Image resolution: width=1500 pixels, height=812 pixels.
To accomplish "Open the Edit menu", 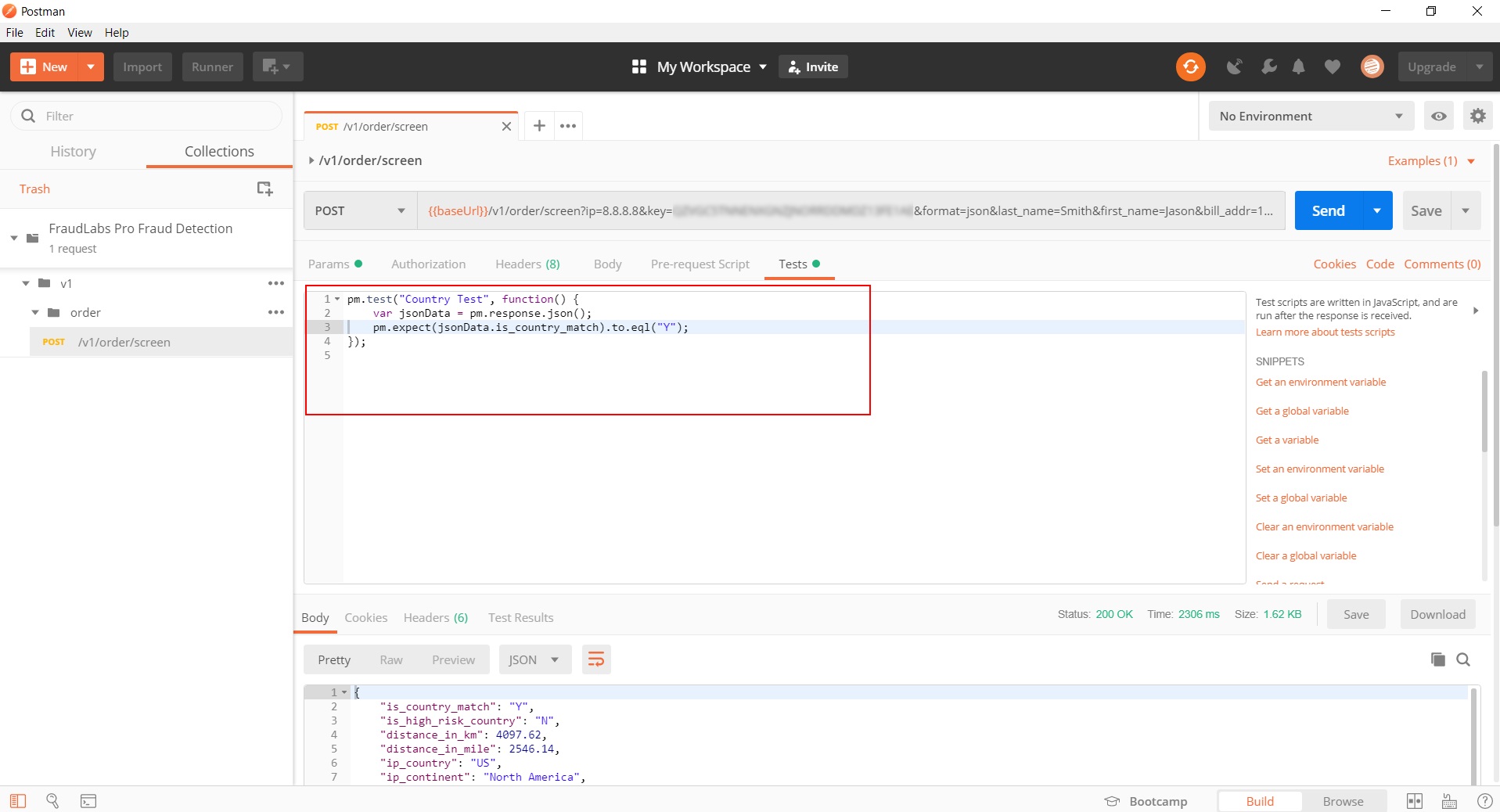I will tap(45, 32).
